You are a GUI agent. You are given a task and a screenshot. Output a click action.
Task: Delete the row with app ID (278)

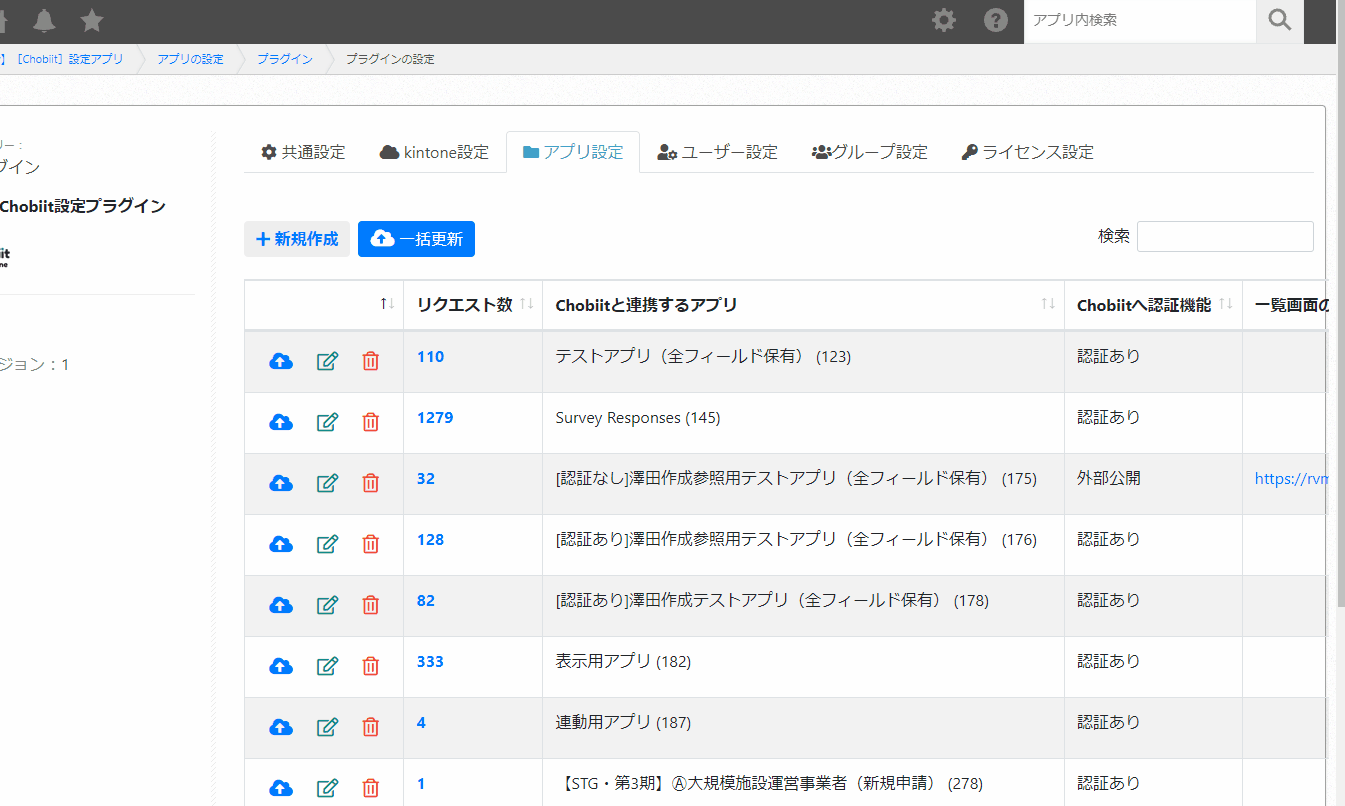point(370,788)
